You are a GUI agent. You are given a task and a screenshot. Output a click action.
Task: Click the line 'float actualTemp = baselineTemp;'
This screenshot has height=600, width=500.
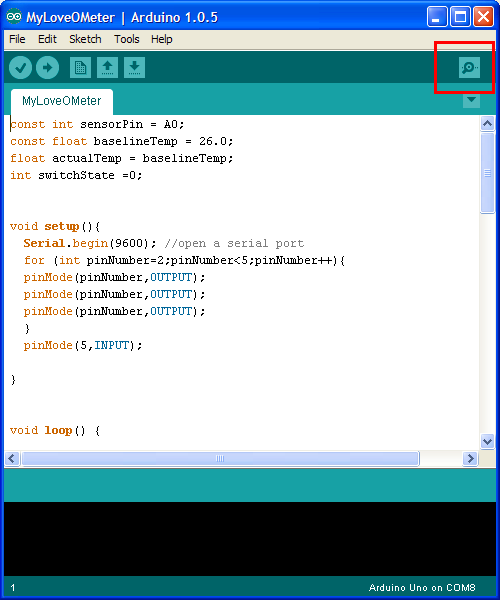(x=122, y=158)
